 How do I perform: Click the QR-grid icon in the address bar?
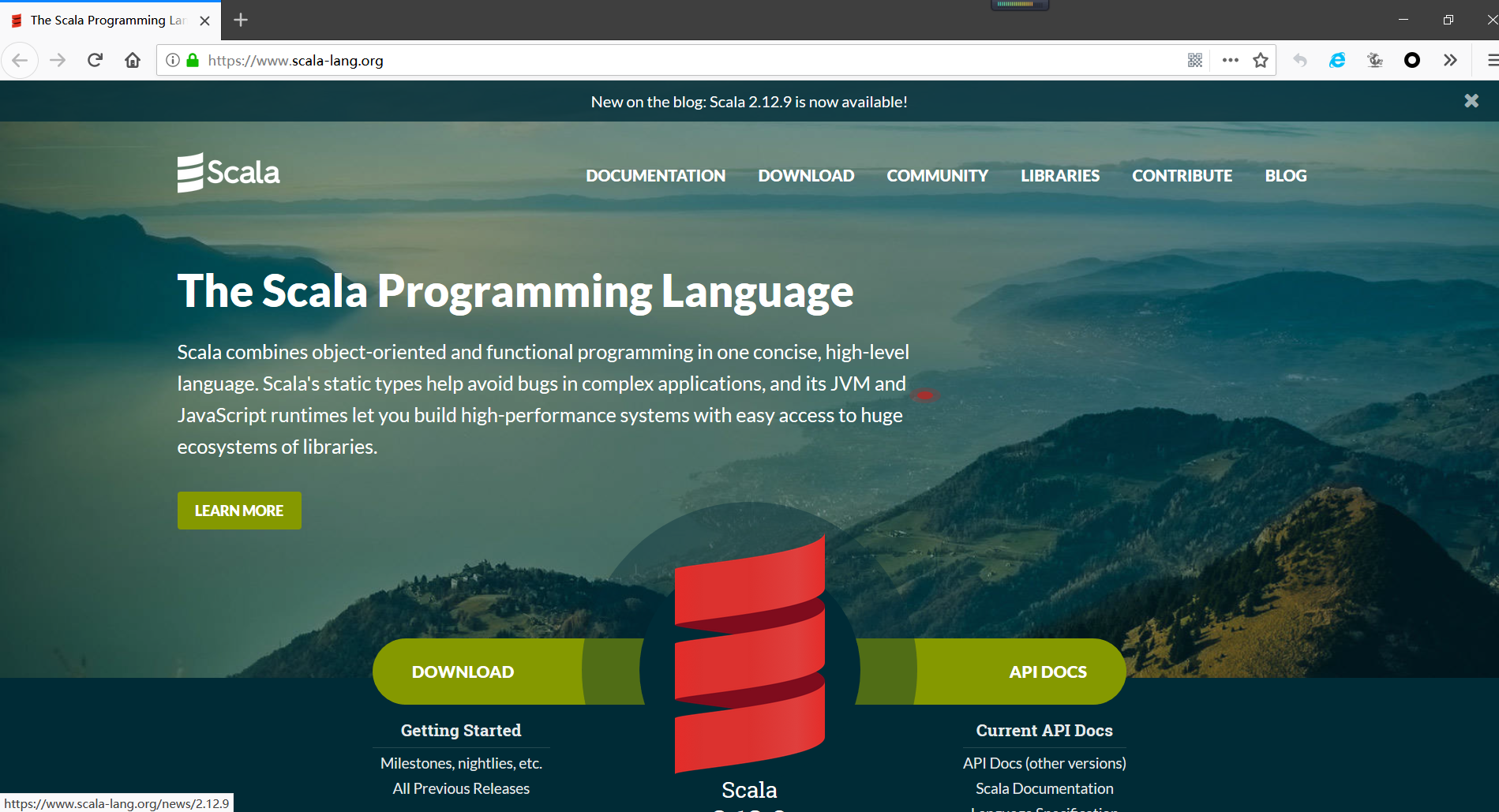click(1194, 60)
